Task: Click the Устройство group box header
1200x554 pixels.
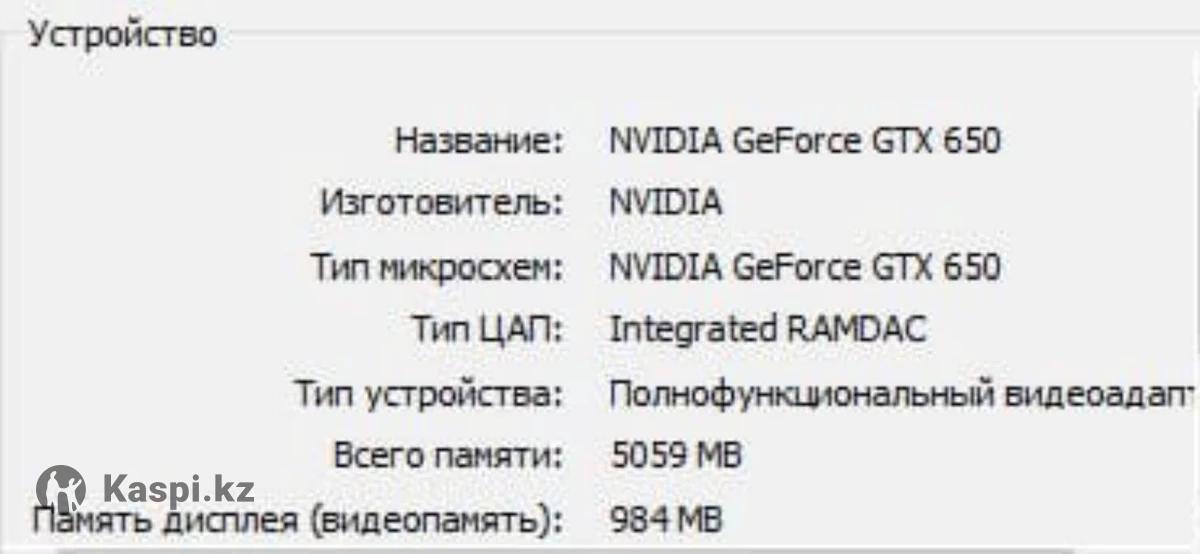Action: [122, 35]
